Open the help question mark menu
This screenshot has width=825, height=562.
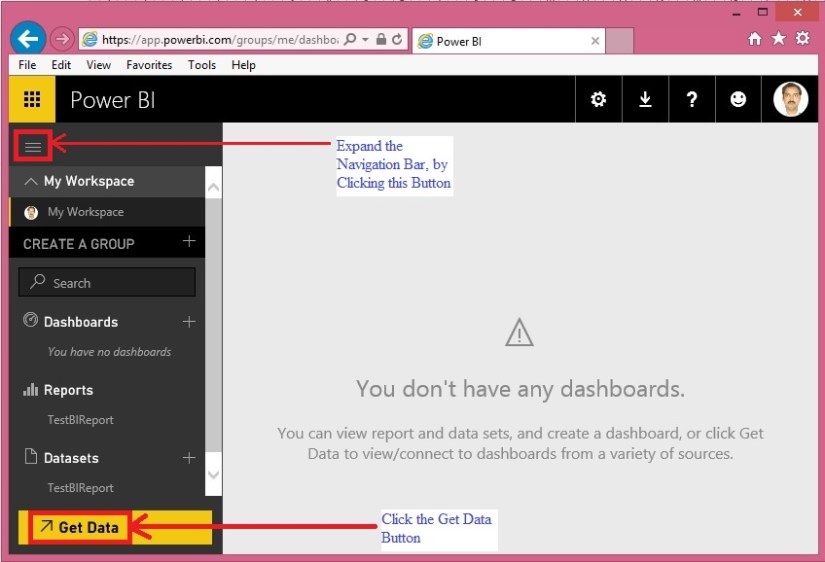pyautogui.click(x=691, y=99)
